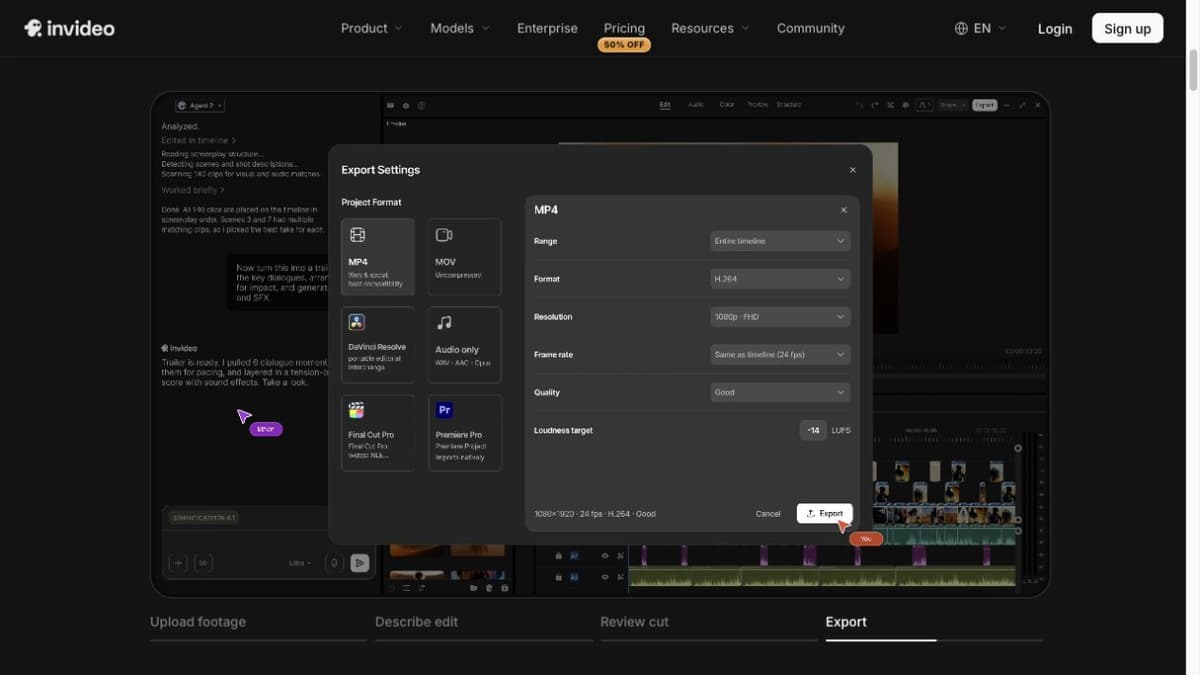
Task: Open the Enterprise page
Action: point(547,28)
